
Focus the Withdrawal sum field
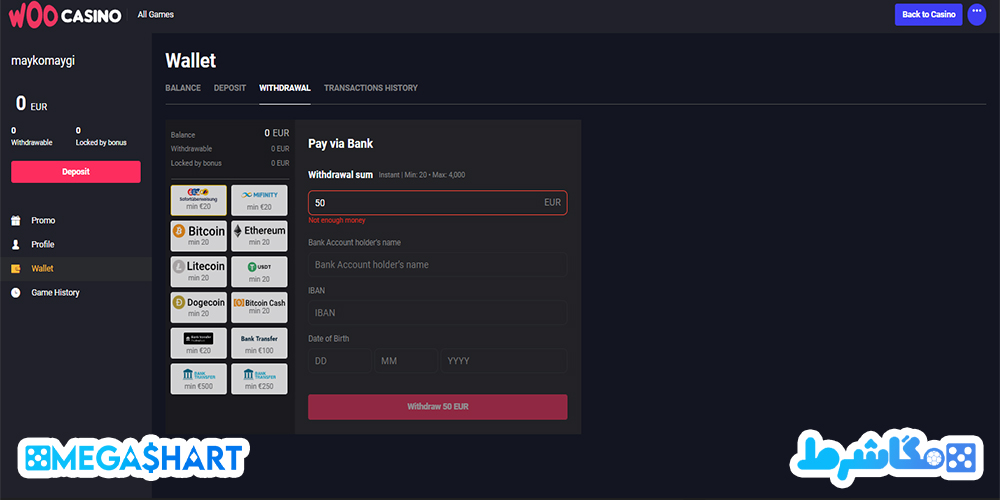pos(438,203)
